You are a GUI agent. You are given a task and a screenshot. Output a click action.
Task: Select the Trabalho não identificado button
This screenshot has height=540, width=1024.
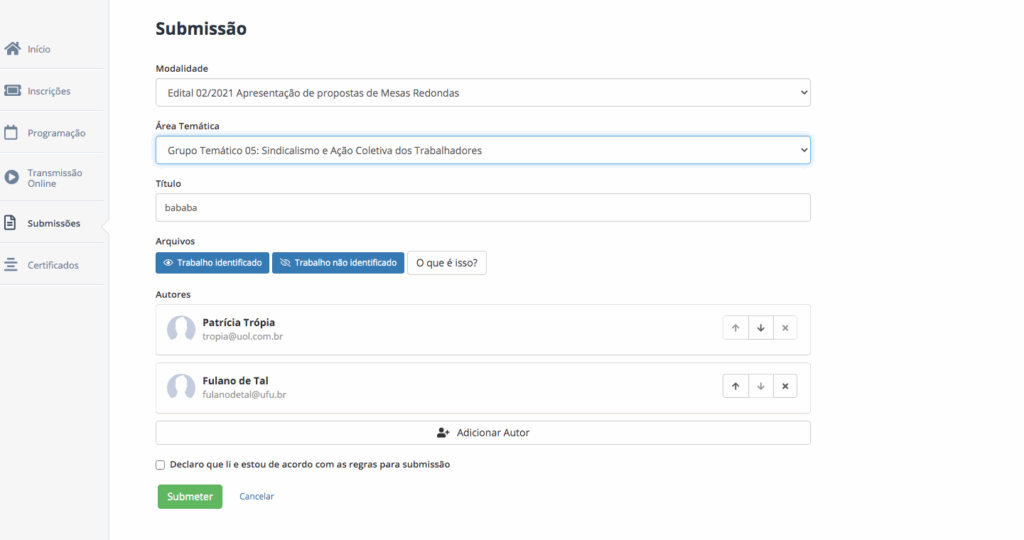[x=338, y=263]
